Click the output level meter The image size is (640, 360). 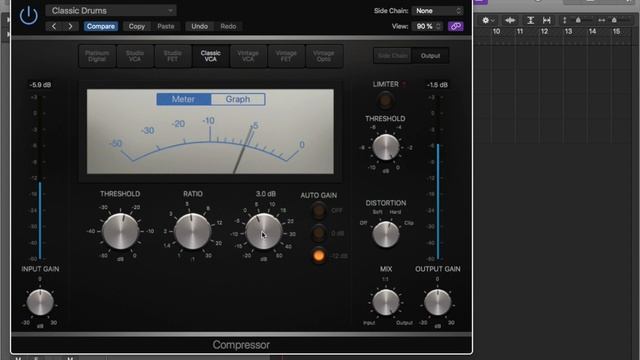coord(438,178)
